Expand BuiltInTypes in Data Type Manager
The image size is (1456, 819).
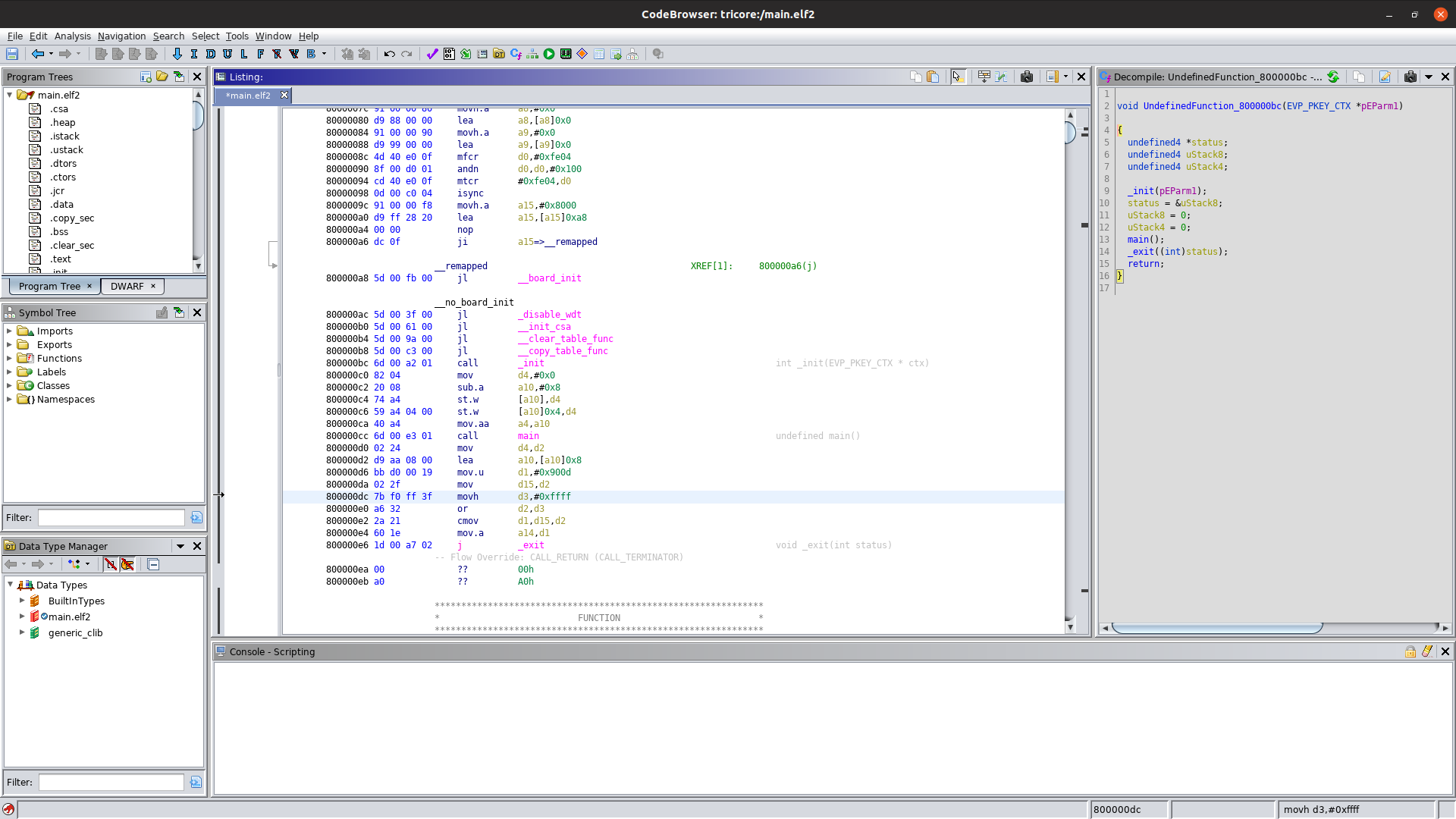tap(22, 600)
